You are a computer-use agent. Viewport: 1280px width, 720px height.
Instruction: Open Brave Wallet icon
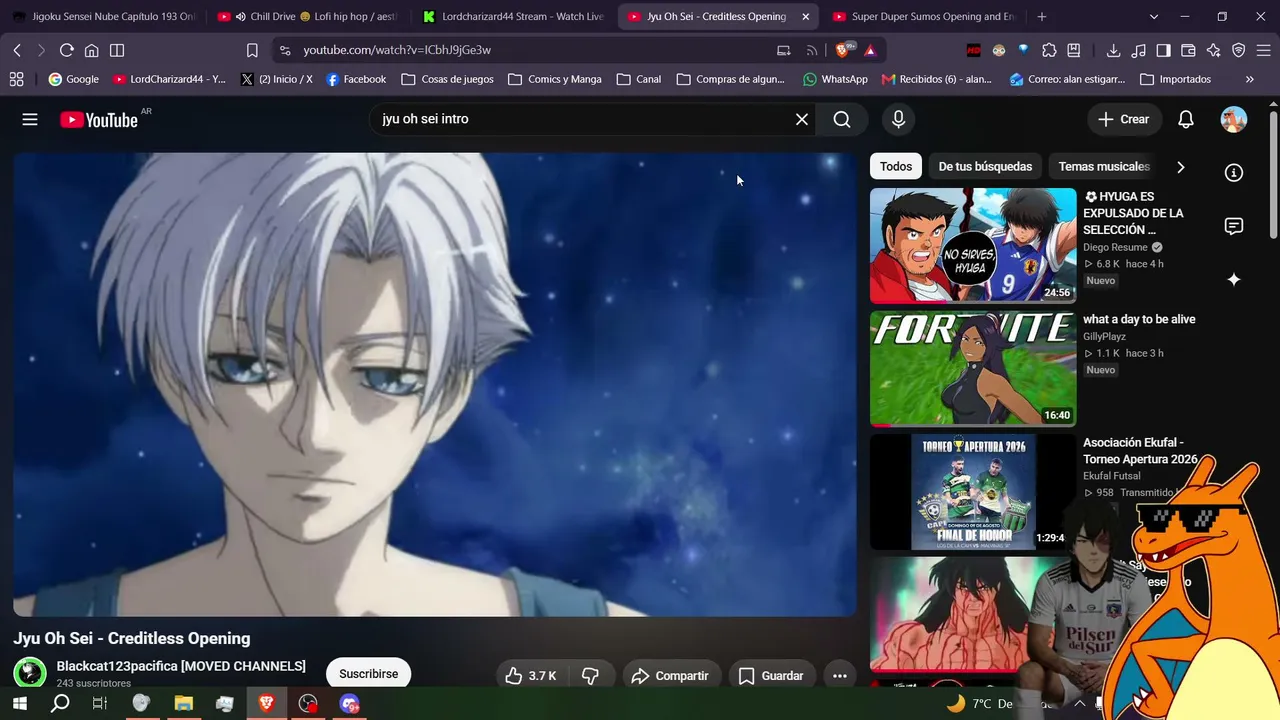[x=1188, y=50]
